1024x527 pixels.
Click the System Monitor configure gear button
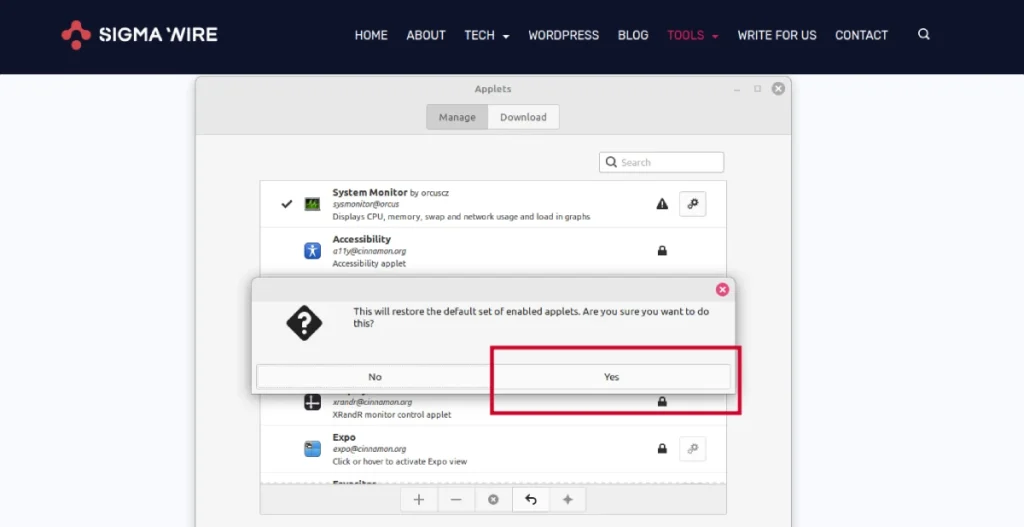click(x=693, y=204)
